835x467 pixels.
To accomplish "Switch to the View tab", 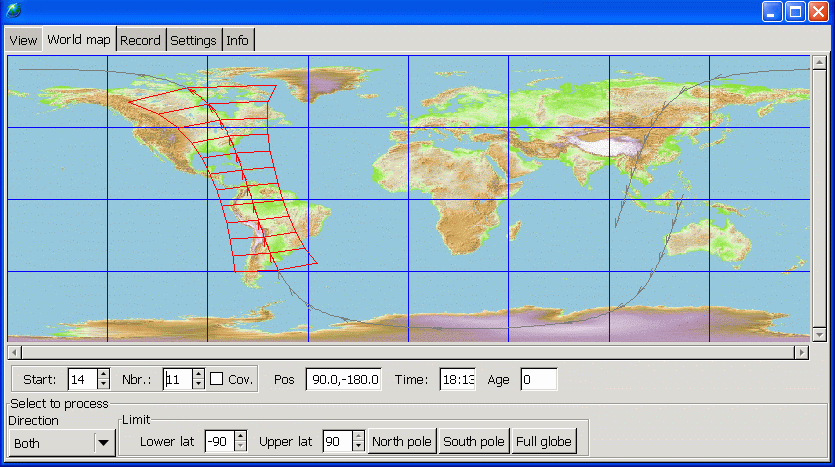I will [x=23, y=40].
